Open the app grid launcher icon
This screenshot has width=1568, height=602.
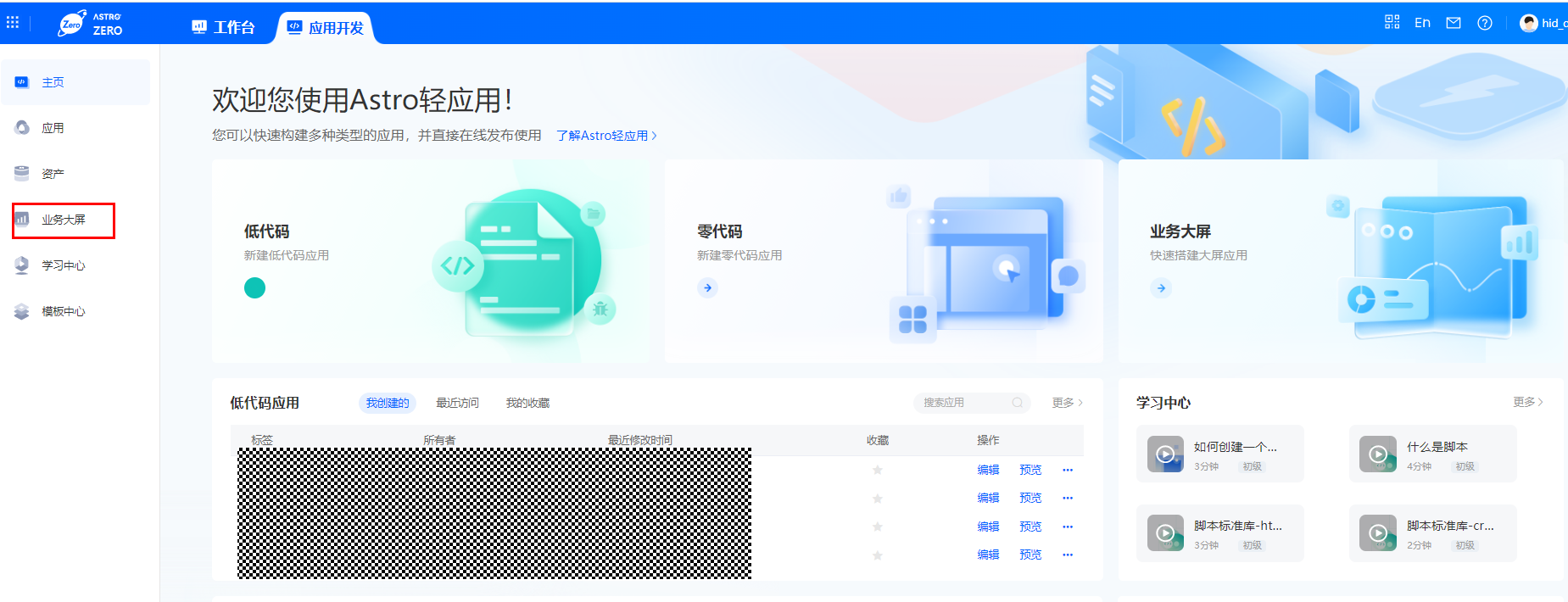coord(13,23)
